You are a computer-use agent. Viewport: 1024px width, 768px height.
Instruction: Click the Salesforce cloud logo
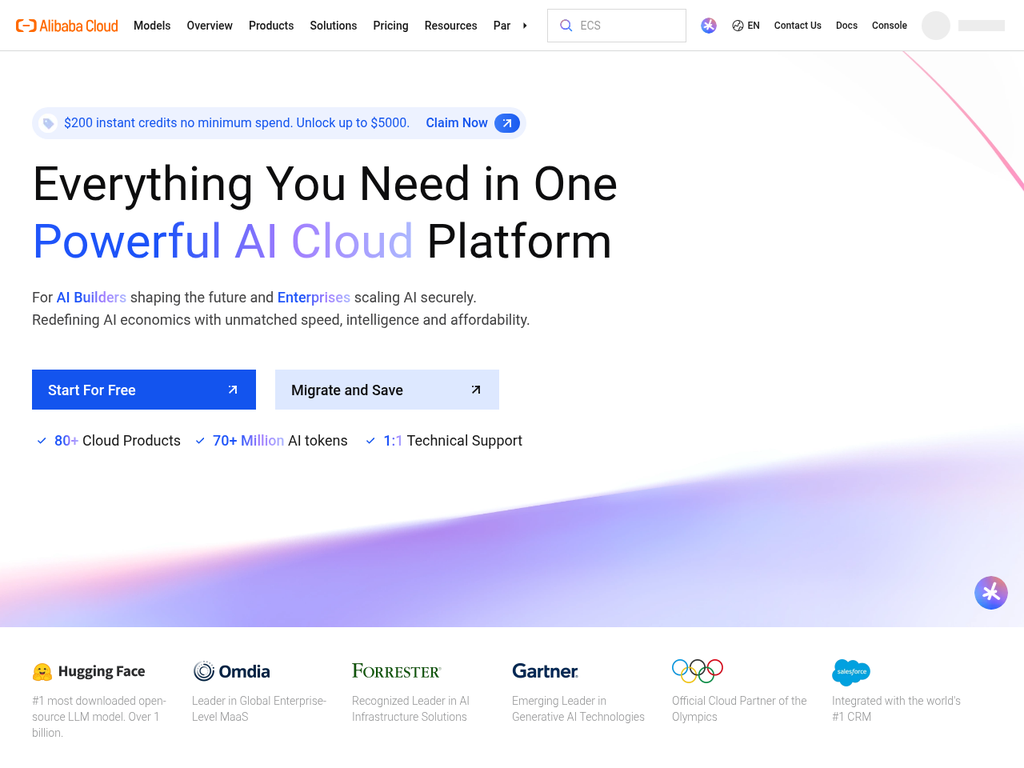pyautogui.click(x=851, y=672)
